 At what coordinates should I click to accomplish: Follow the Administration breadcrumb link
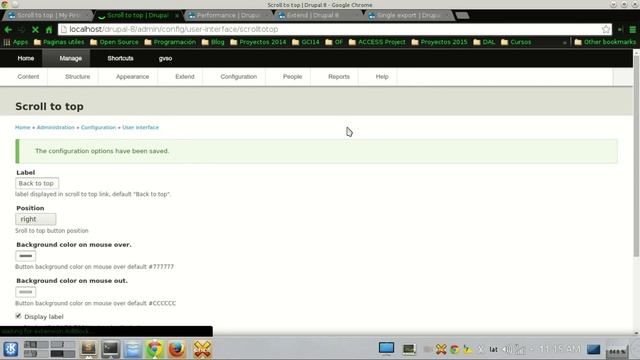[56, 127]
